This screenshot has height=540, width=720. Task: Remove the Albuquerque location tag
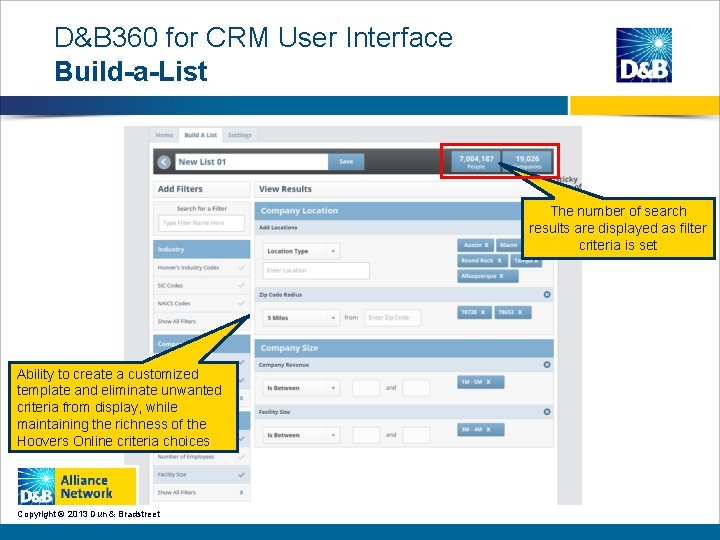(501, 276)
